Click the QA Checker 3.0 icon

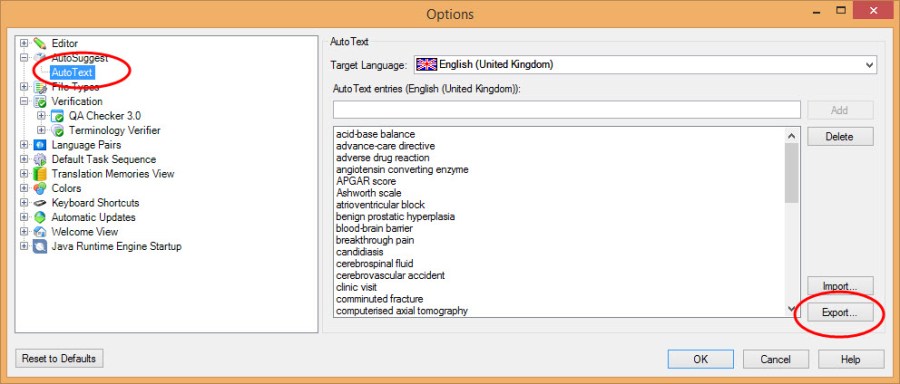point(57,116)
